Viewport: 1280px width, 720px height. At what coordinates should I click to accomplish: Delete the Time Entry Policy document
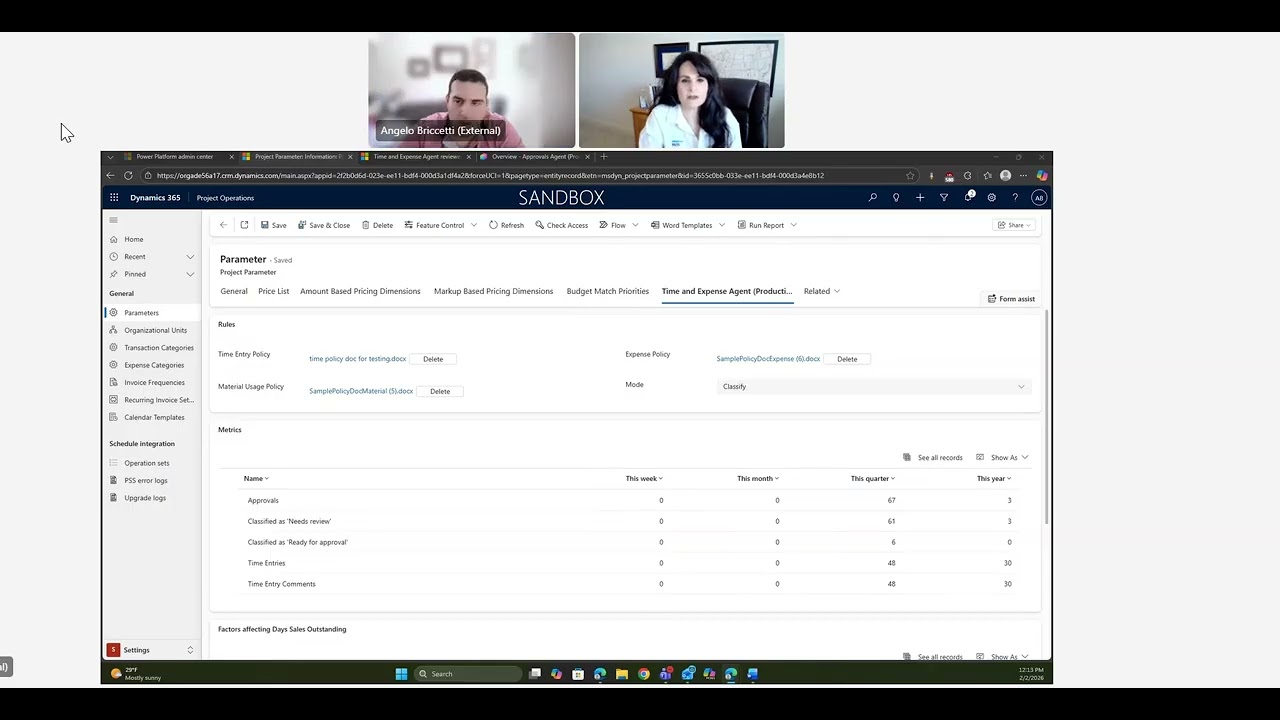click(x=433, y=359)
